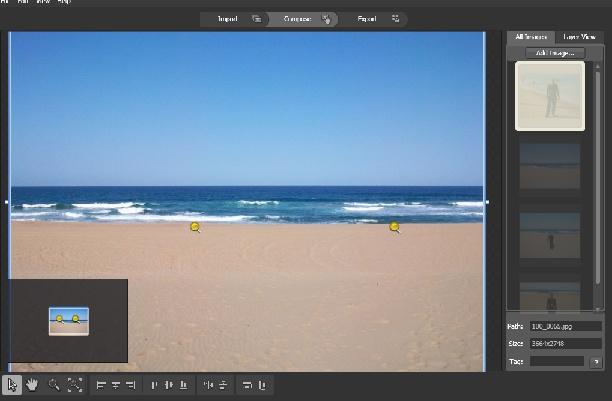
Task: Distribute images vertically
Action: coord(223,385)
